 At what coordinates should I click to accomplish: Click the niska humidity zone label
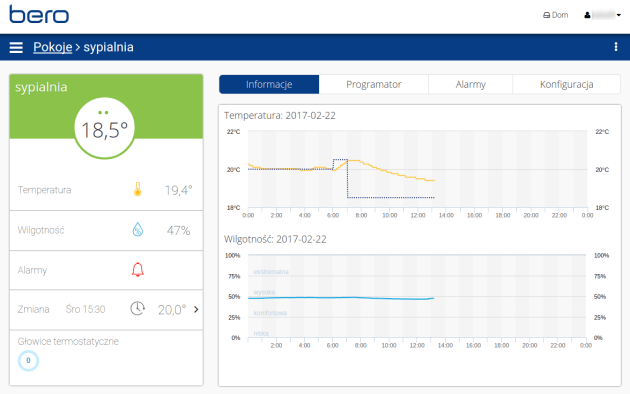click(x=261, y=333)
